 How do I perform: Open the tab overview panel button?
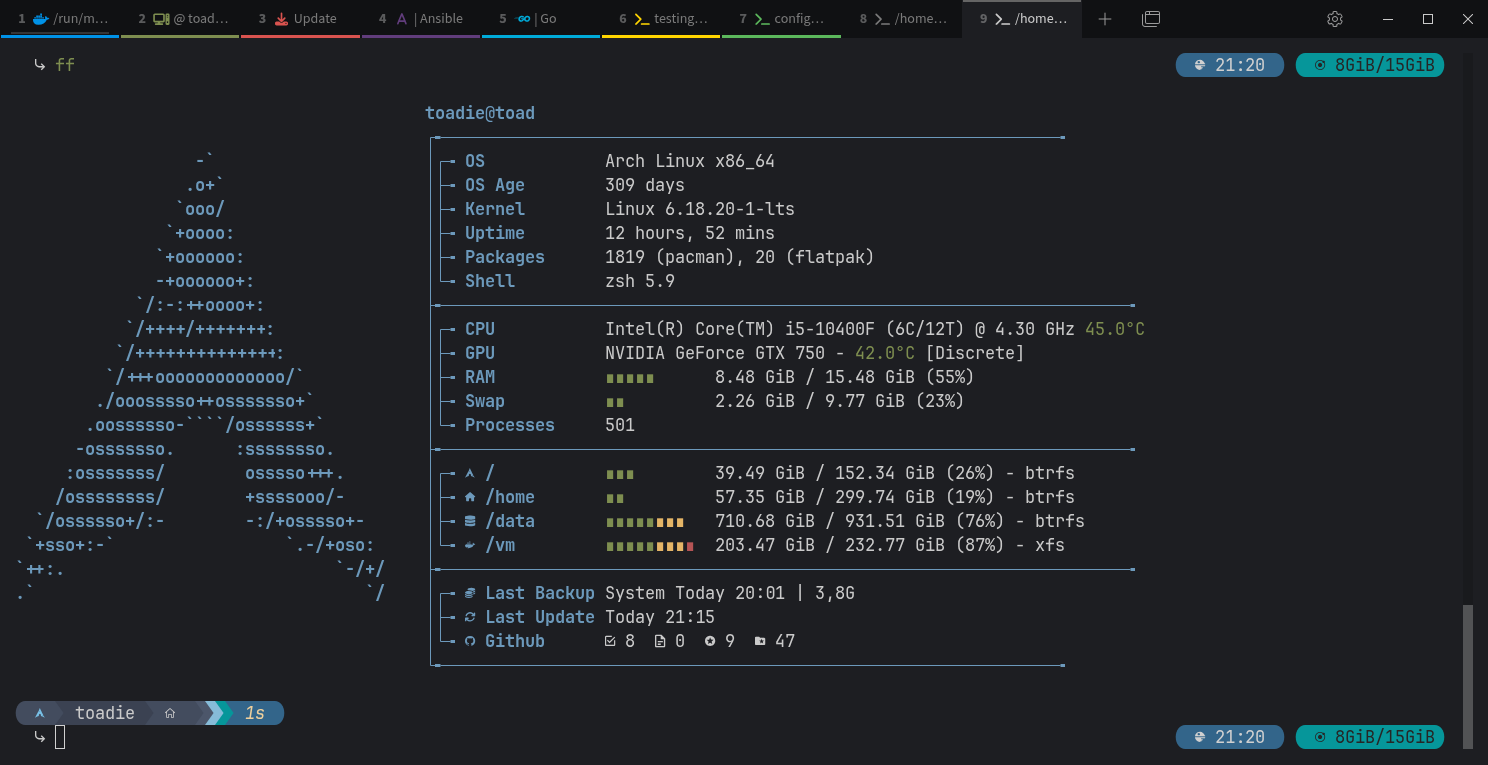coord(1151,19)
